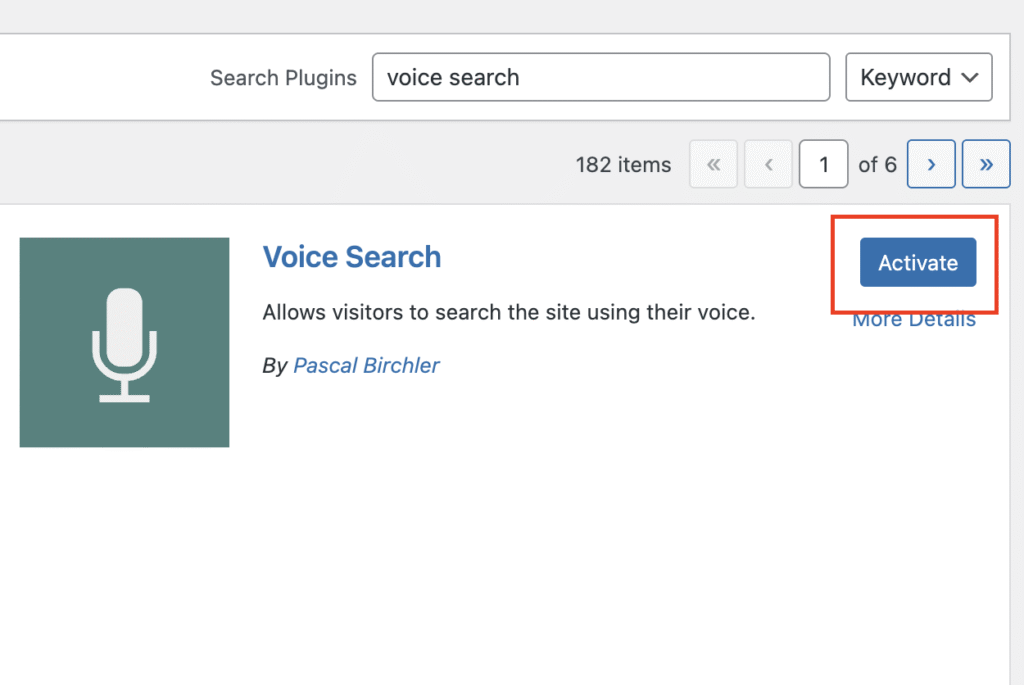This screenshot has width=1024, height=685.
Task: Visit author Pascal Birchler's link
Action: coord(366,366)
